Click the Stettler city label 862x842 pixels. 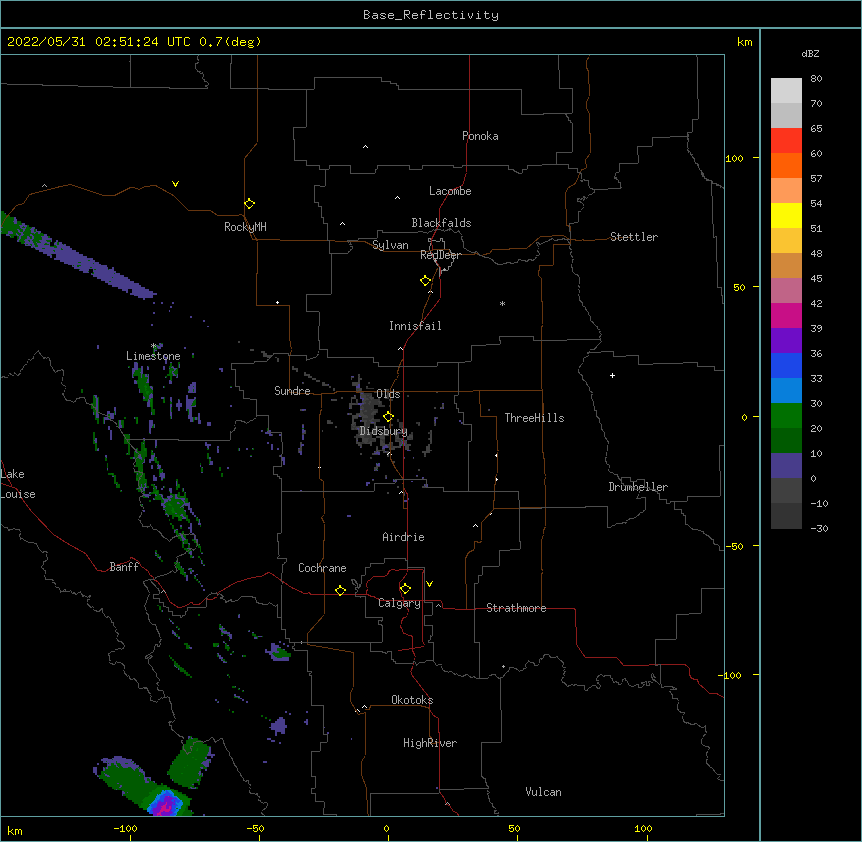tap(634, 237)
